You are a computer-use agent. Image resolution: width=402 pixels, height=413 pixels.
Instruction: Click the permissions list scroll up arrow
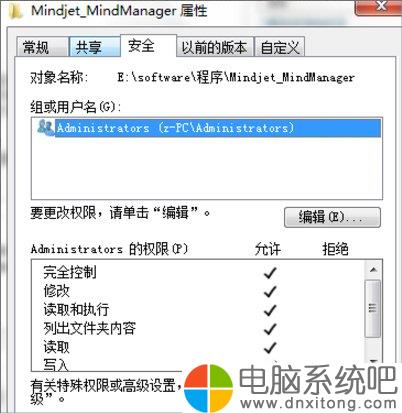(x=373, y=269)
